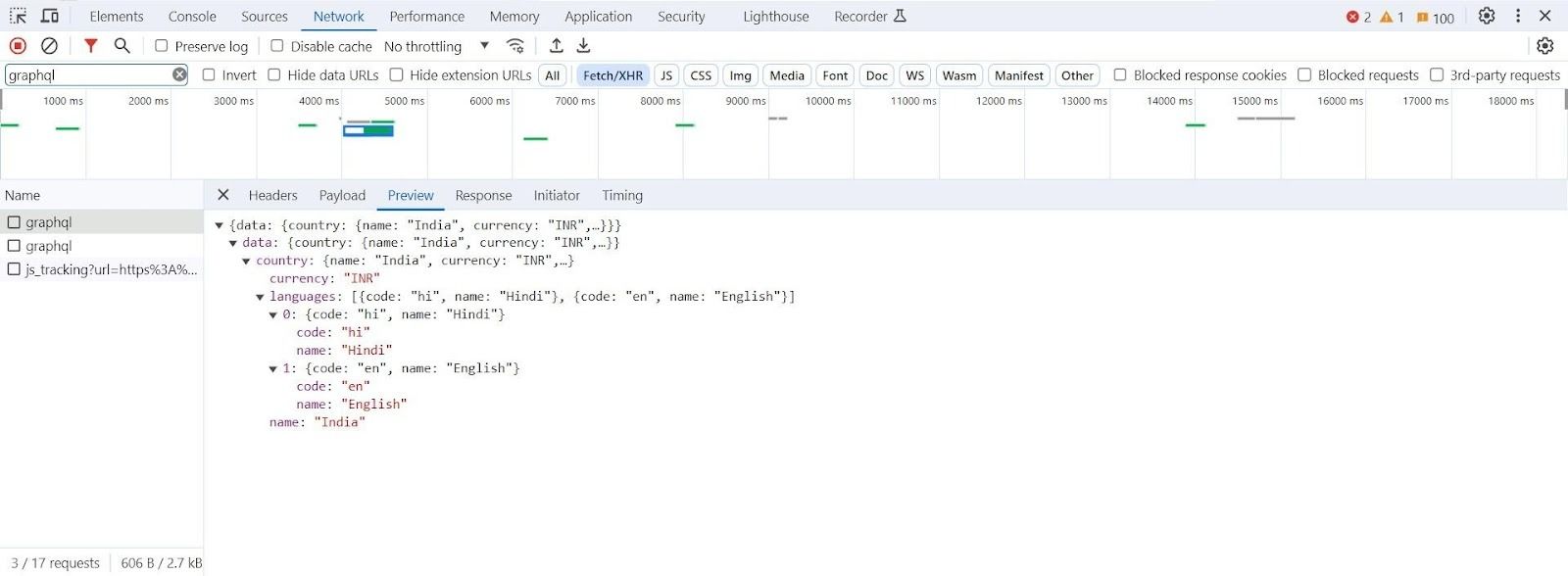Screen dimensions: 1568x576
Task: Enable Hide data URLs checkbox
Action: (x=274, y=74)
